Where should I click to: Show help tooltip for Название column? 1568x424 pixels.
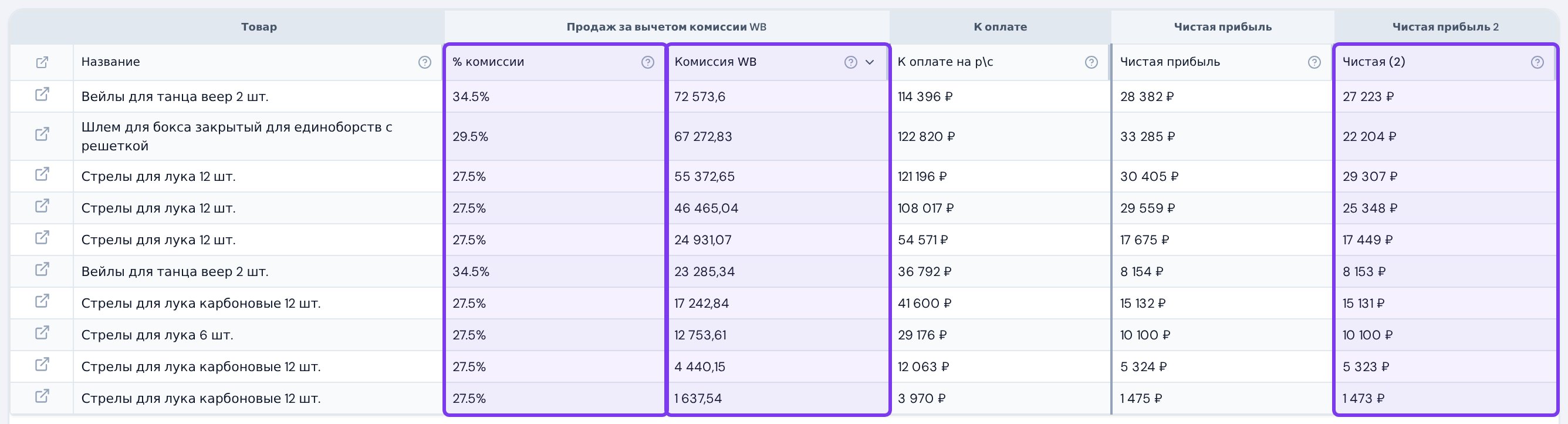coord(425,62)
